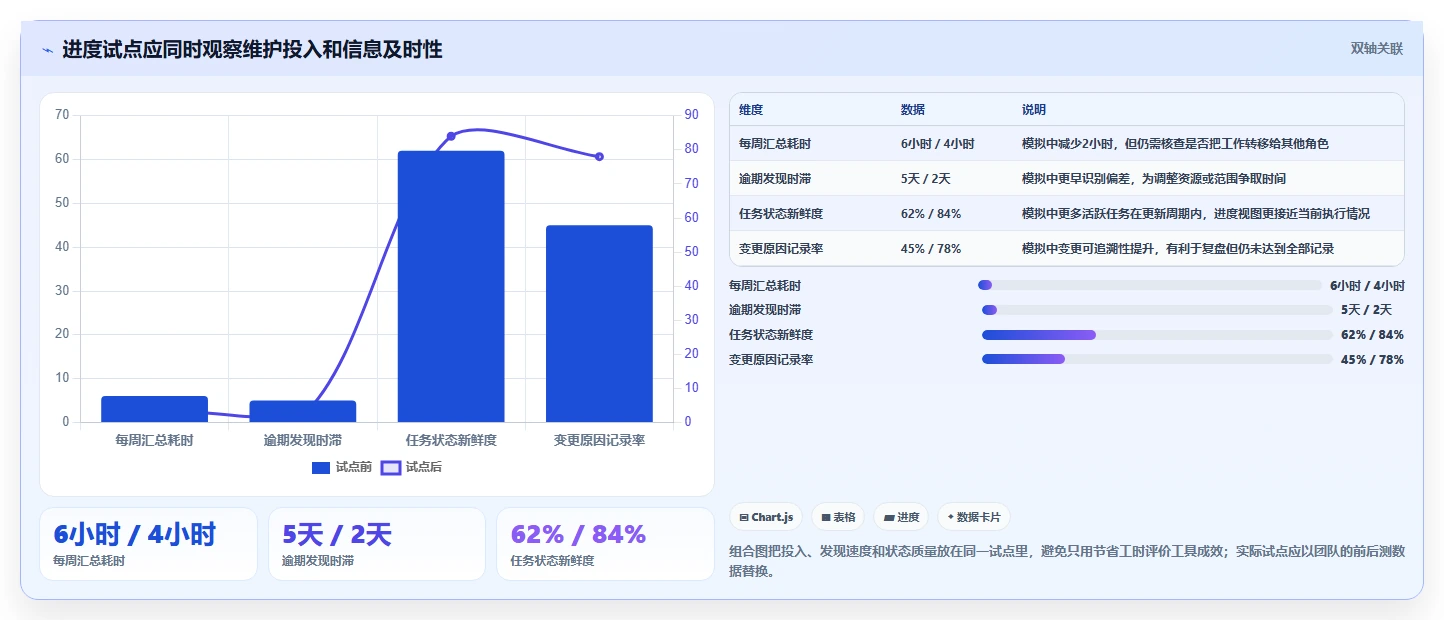Open the 62% / 84% data card

[605, 544]
